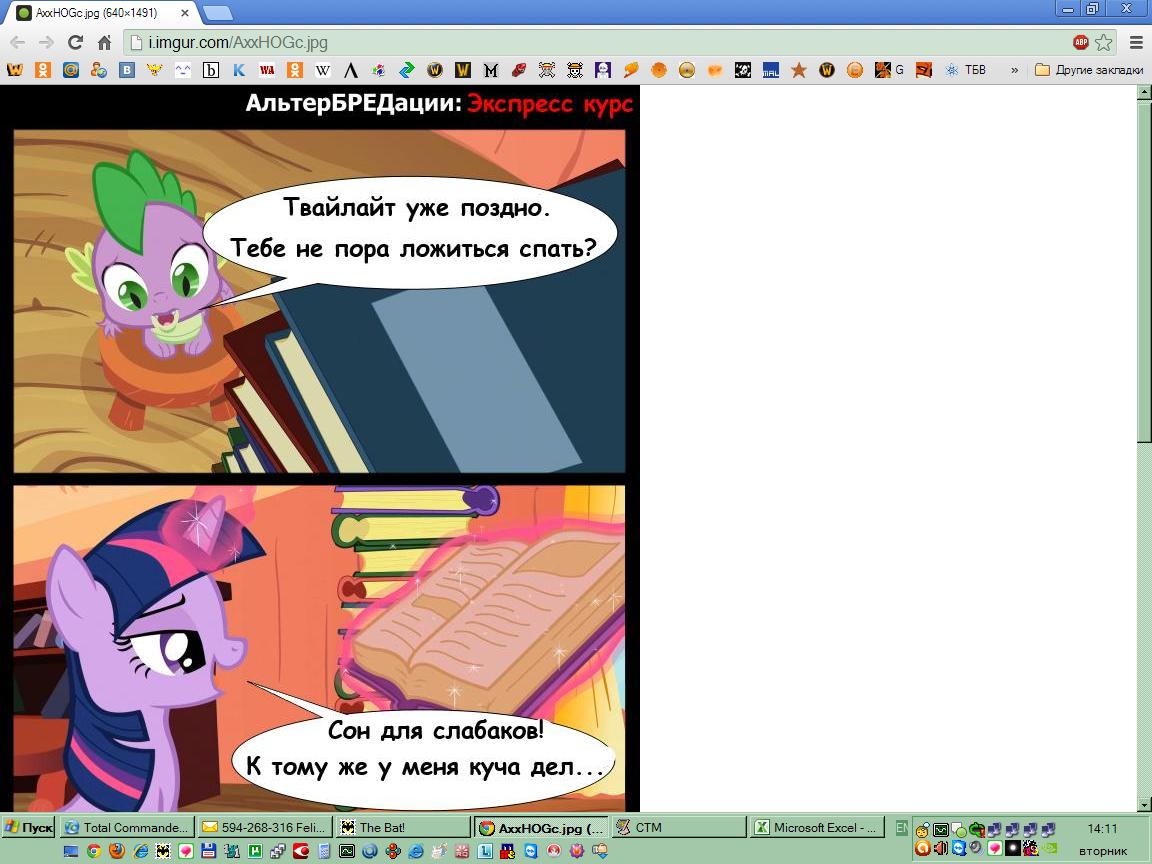Open the Odnoklassniki bookmark next to the first W
Image resolution: width=1152 pixels, height=864 pixels.
[x=43, y=70]
